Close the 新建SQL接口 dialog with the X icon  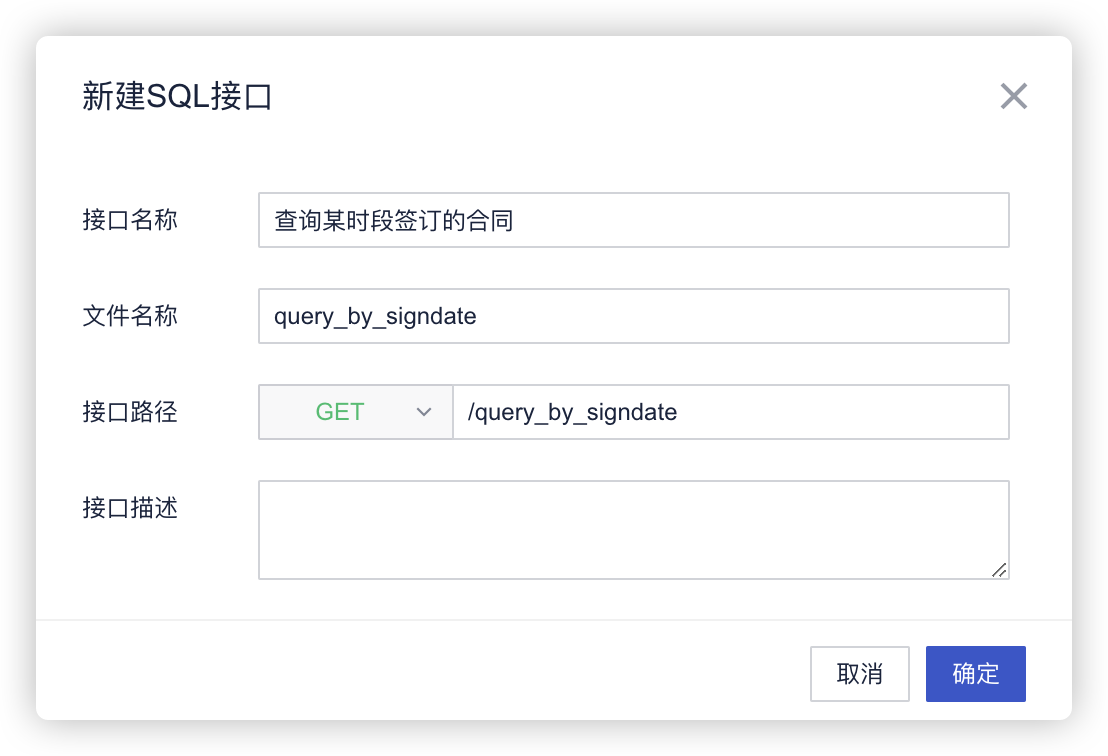click(1014, 96)
